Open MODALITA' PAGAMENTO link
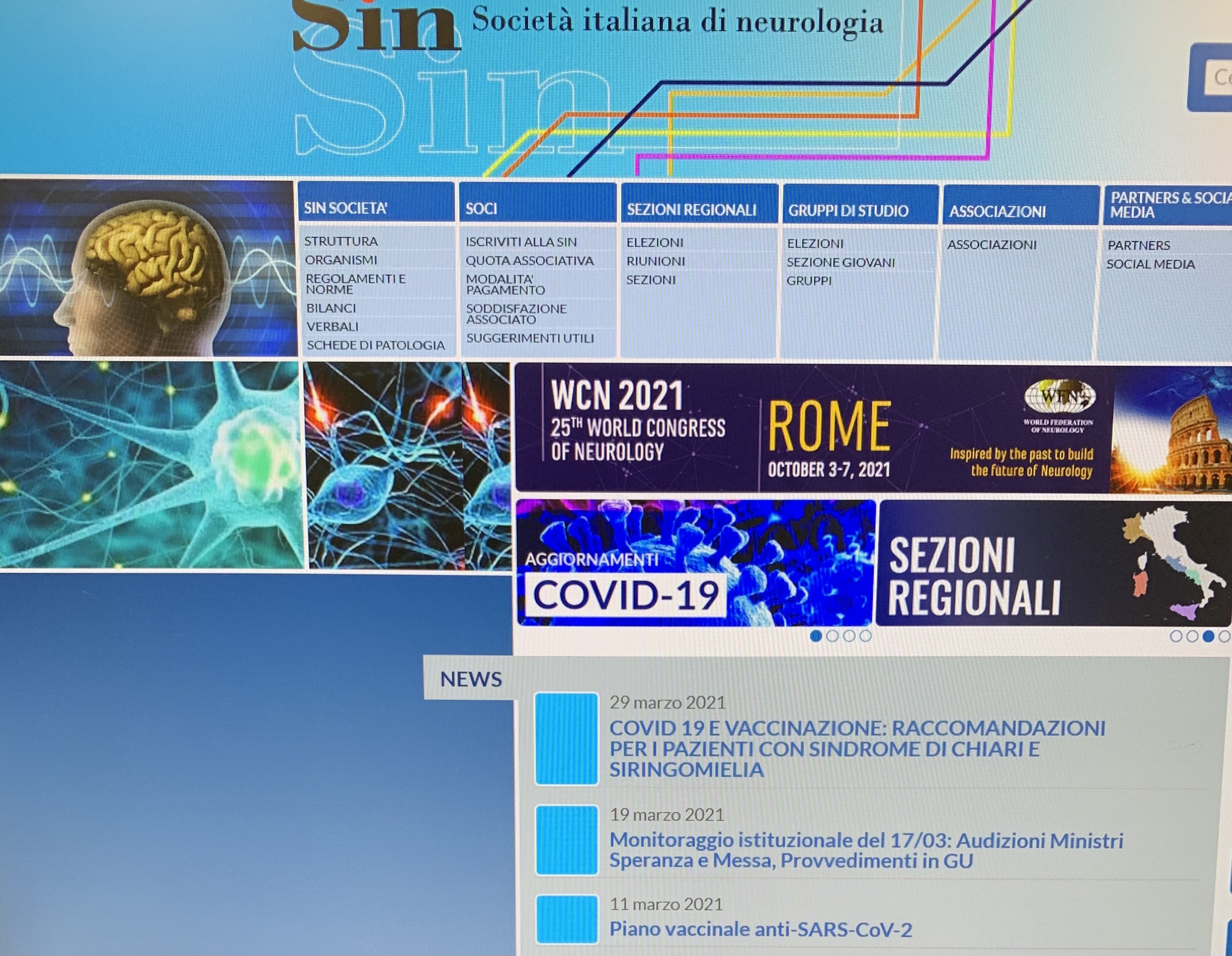The height and width of the screenshot is (956, 1232). click(505, 285)
